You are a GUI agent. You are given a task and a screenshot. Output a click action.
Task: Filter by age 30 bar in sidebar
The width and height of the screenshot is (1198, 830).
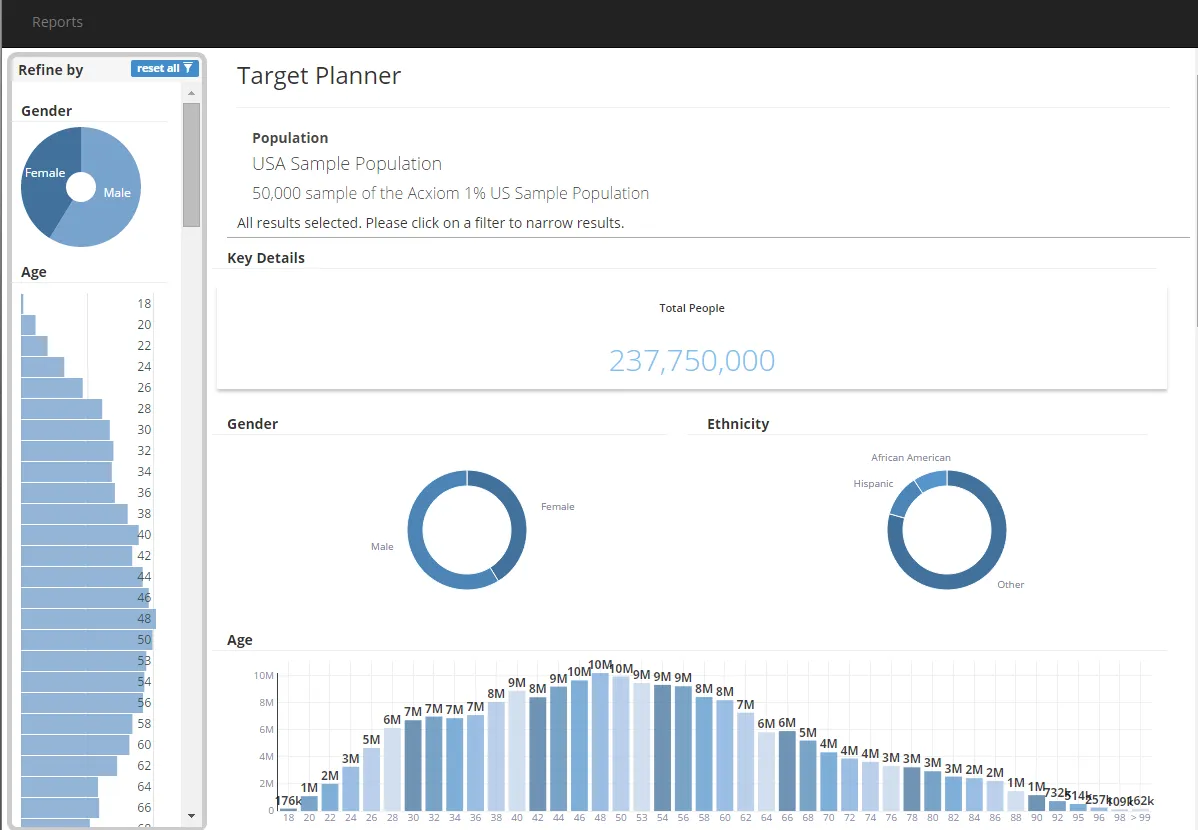[65, 430]
